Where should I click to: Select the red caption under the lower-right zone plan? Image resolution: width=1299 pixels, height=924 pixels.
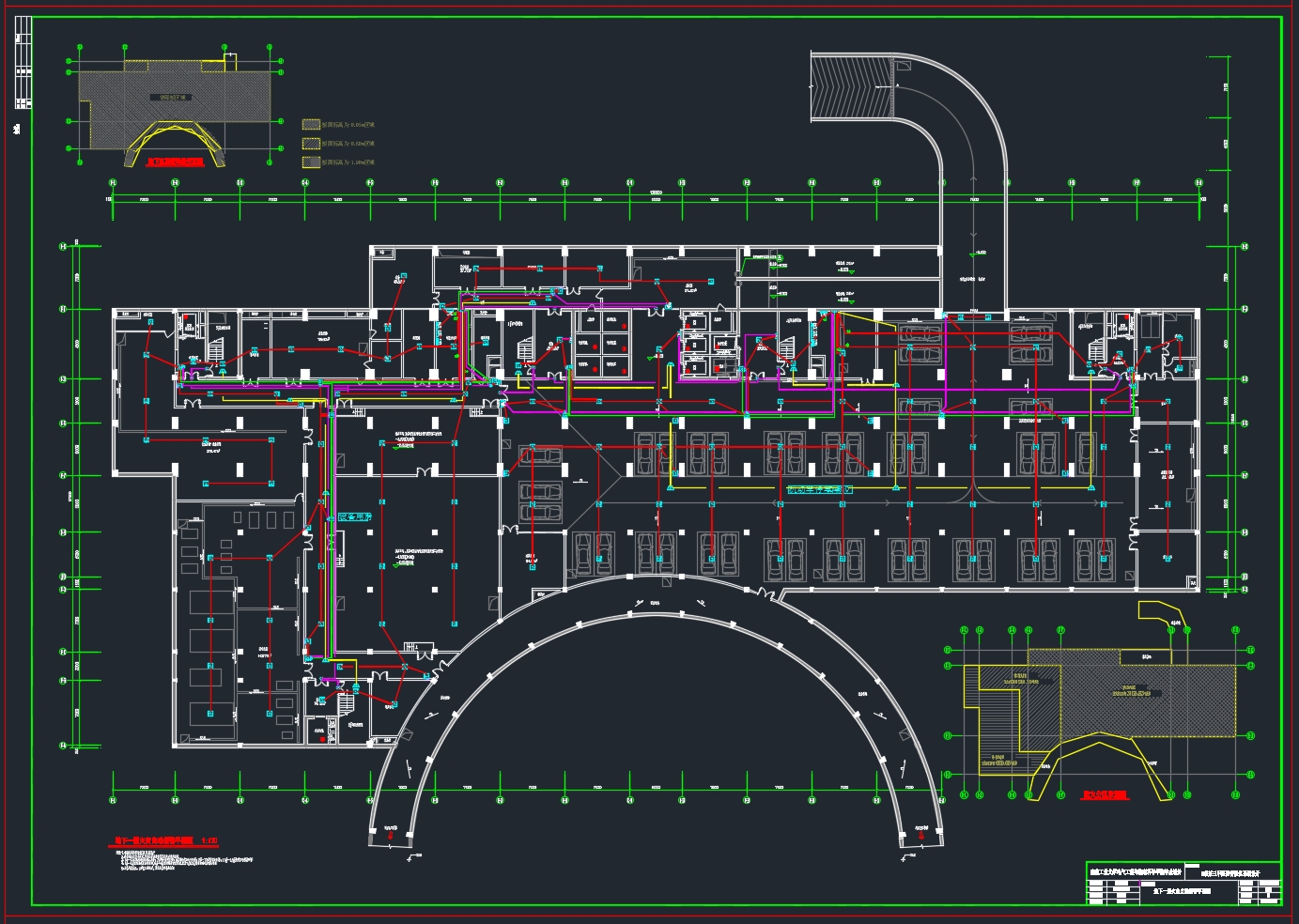(x=1105, y=795)
